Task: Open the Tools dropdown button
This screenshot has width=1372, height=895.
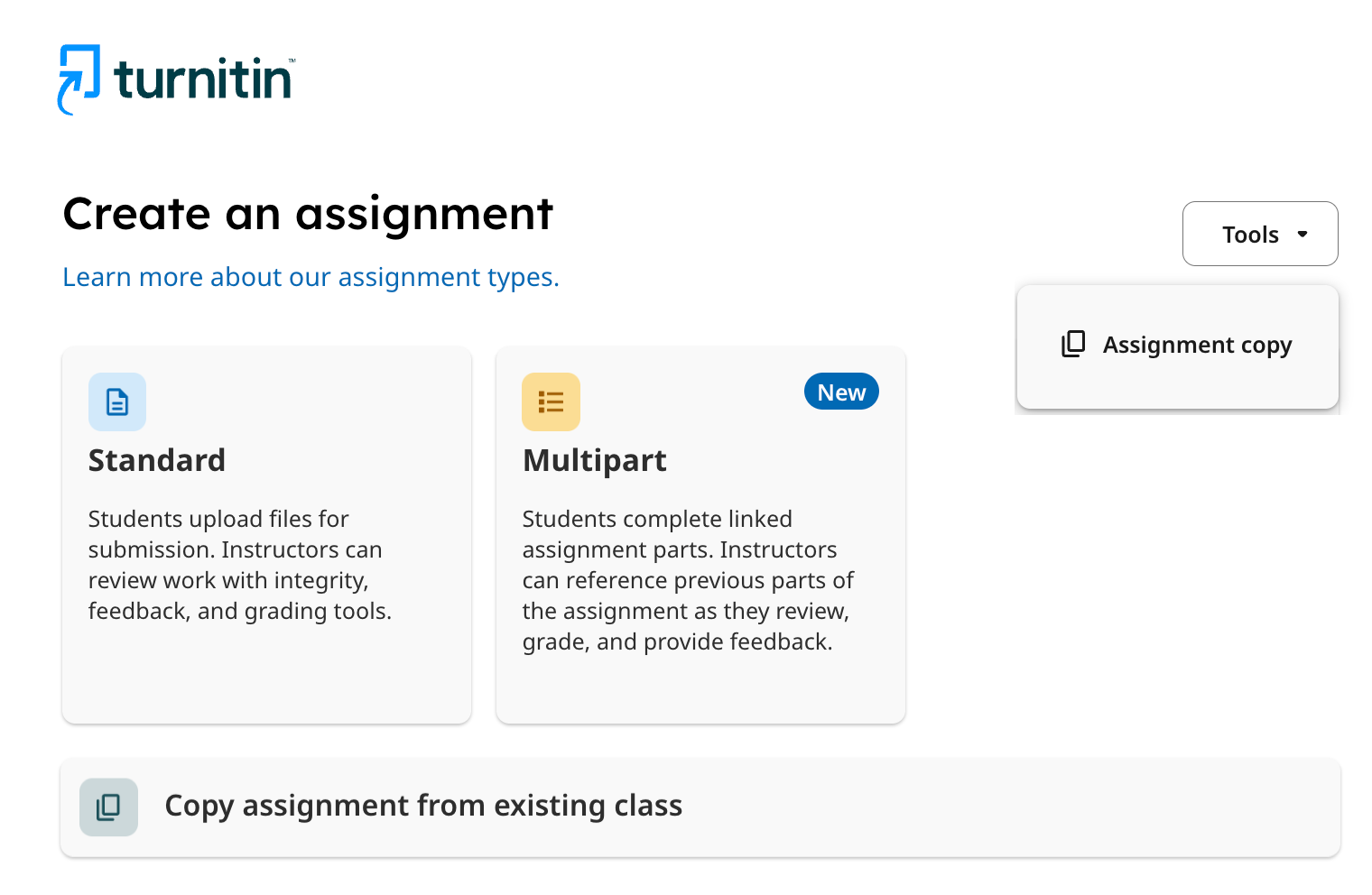Action: coord(1260,234)
